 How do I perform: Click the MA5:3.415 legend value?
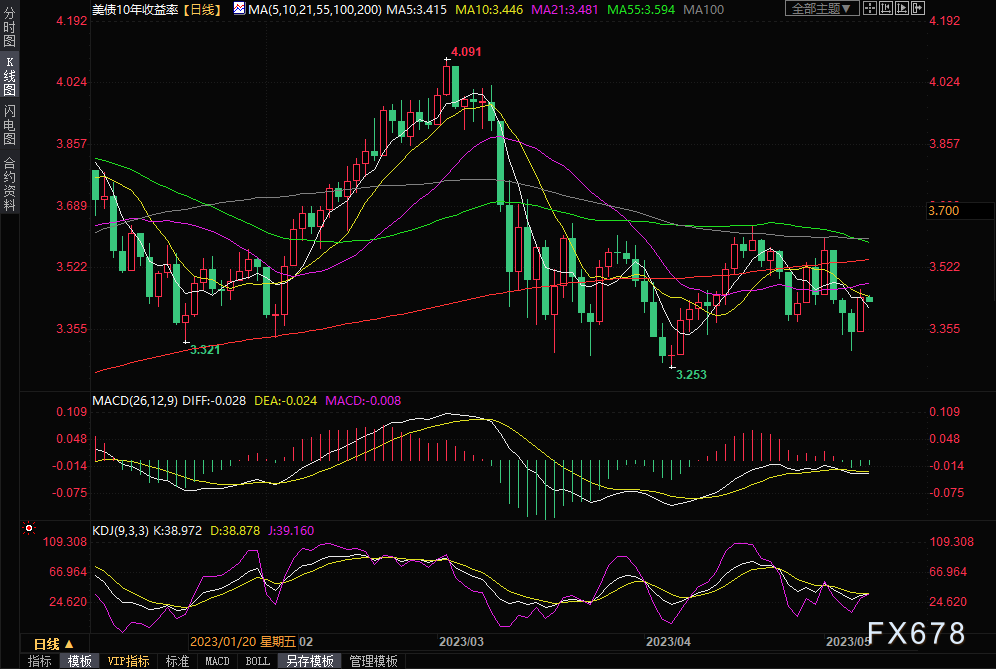[x=417, y=10]
